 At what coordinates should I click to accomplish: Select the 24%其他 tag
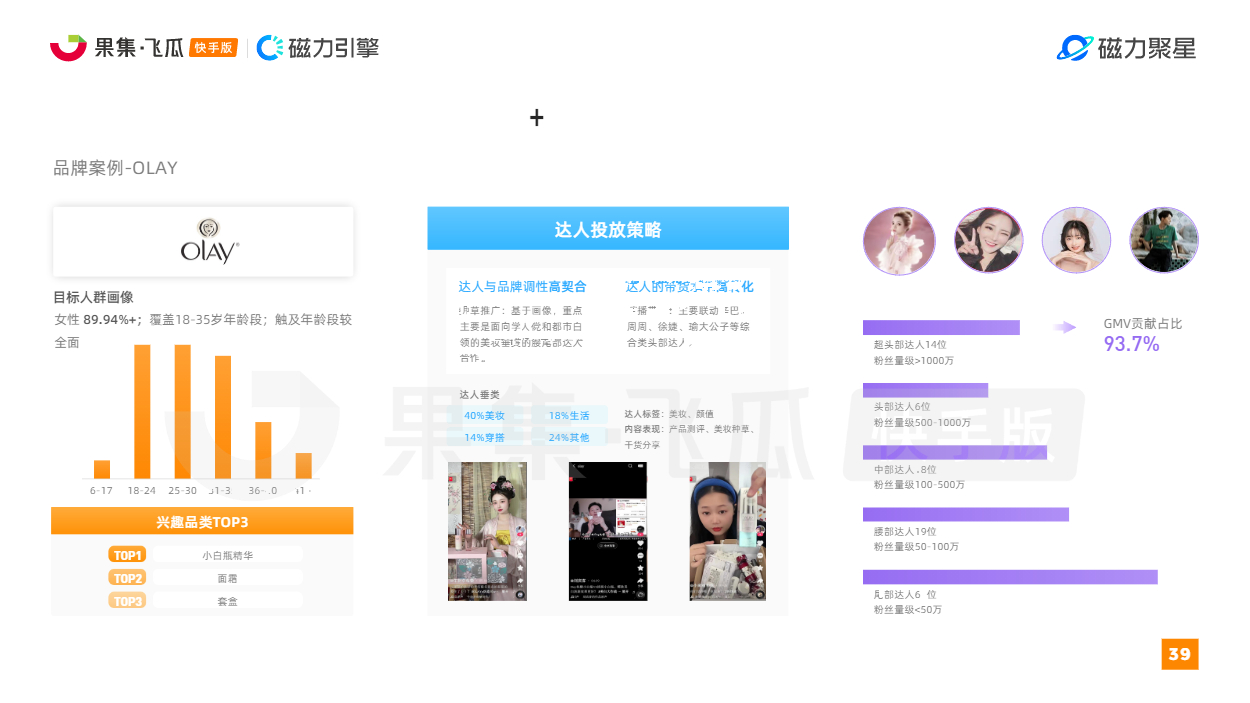click(x=569, y=437)
